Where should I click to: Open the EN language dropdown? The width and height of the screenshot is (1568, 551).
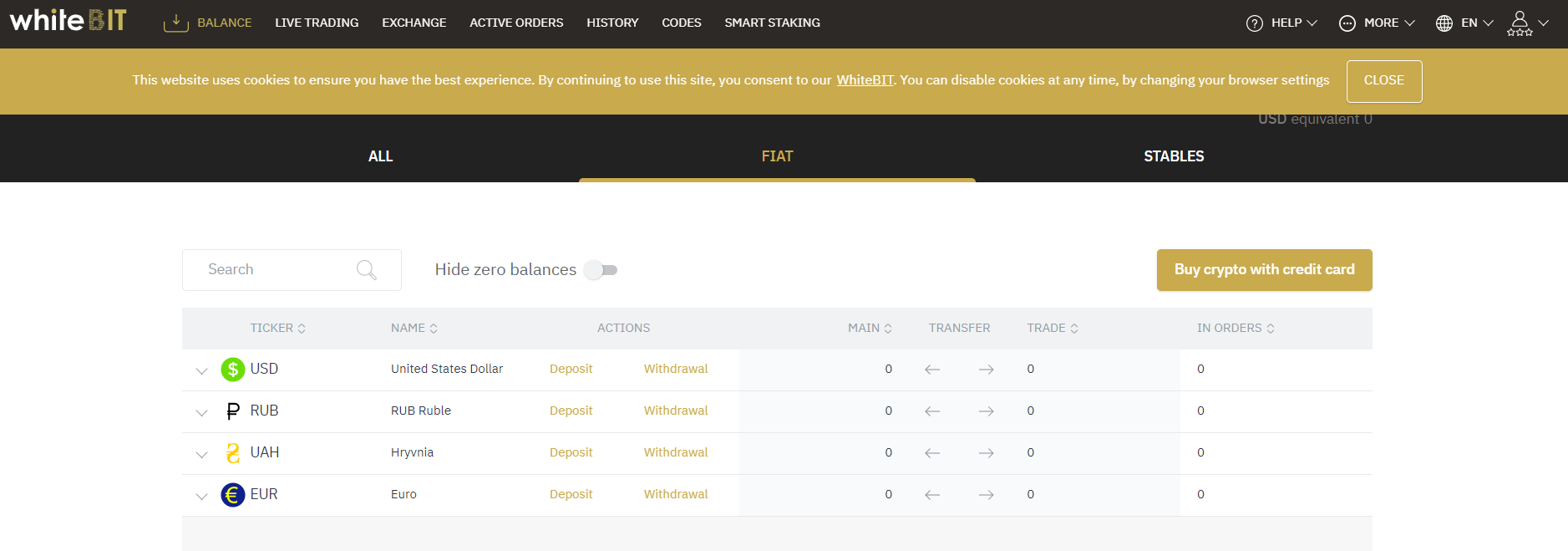tap(1464, 23)
